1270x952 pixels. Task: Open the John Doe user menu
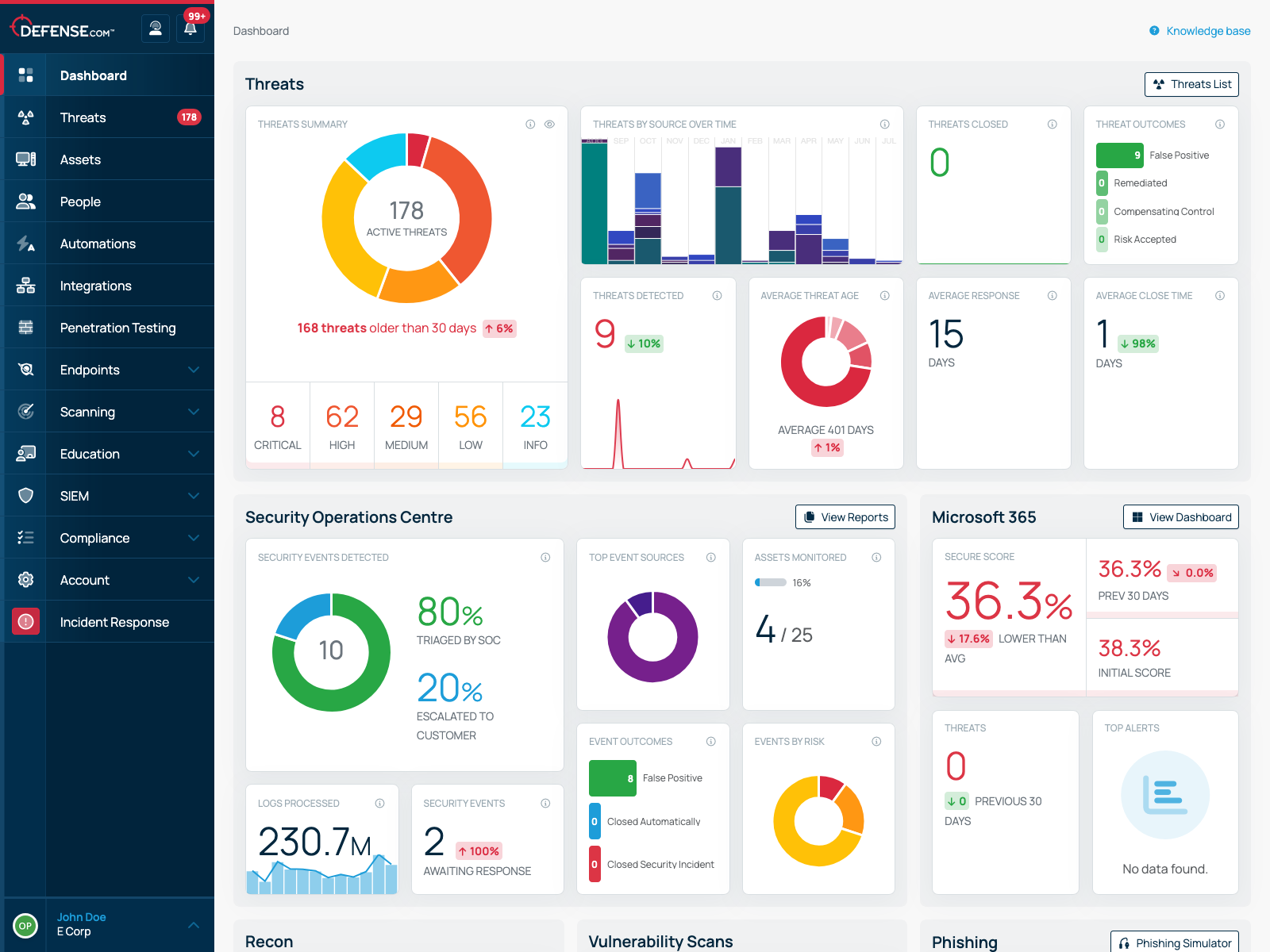[194, 925]
